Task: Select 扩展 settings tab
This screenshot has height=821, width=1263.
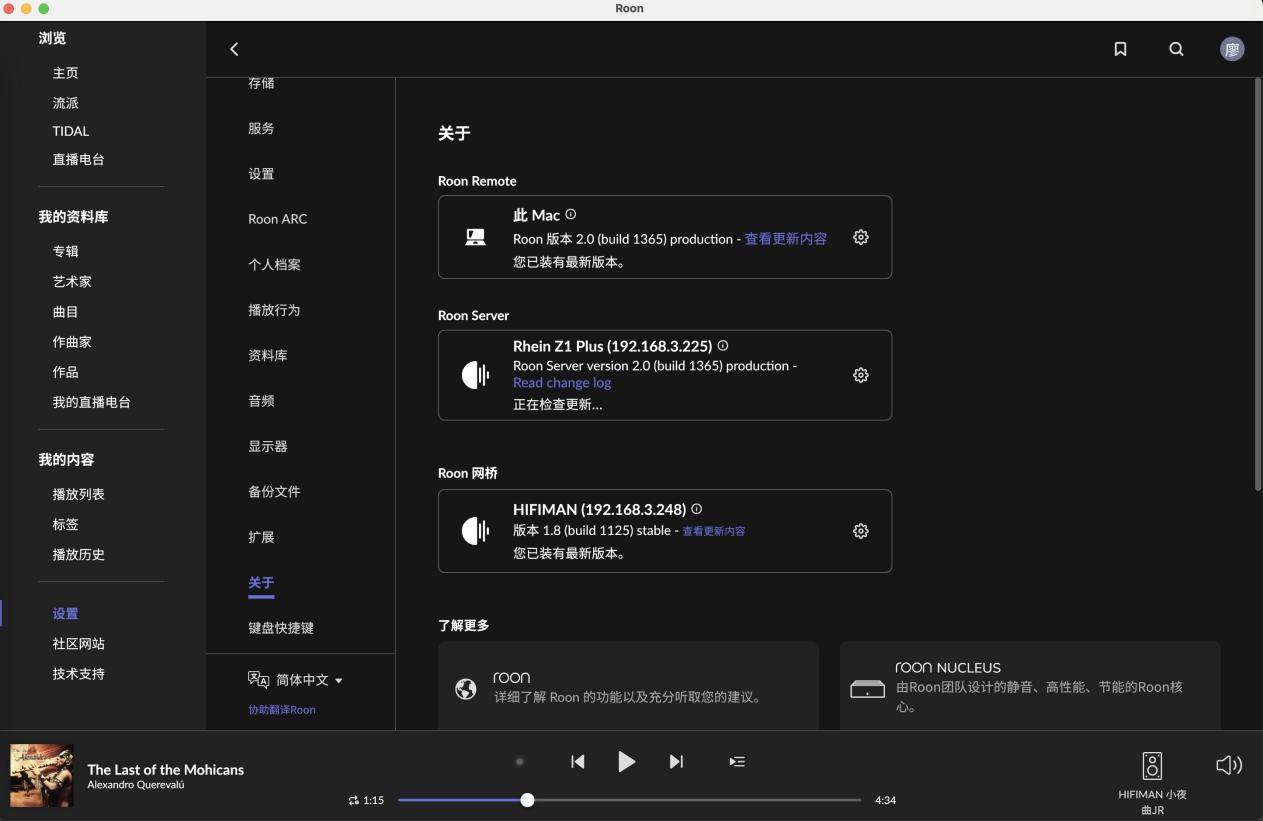Action: [x=261, y=538]
